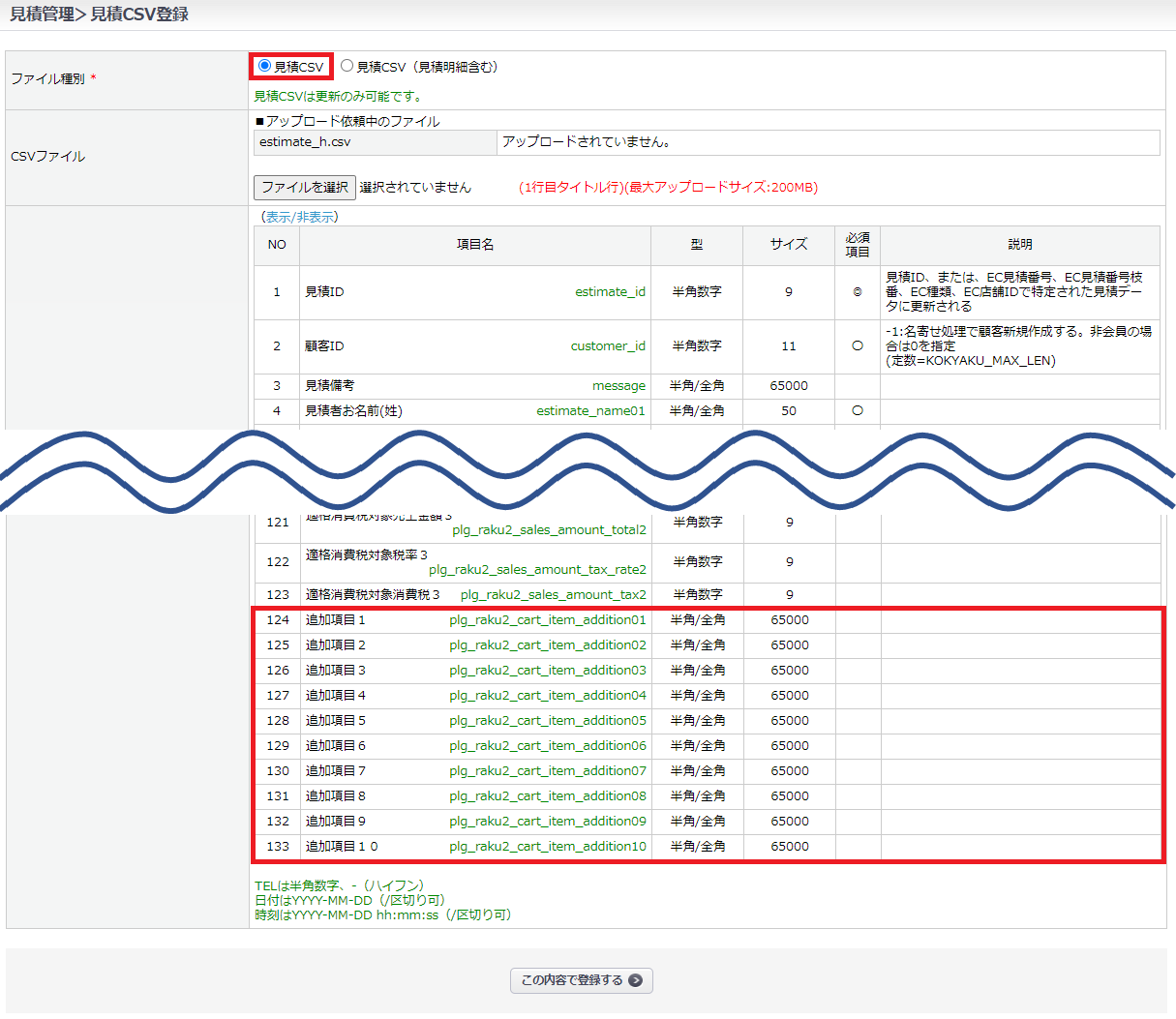Click the サイズ column header
This screenshot has width=1176, height=1019.
788,245
